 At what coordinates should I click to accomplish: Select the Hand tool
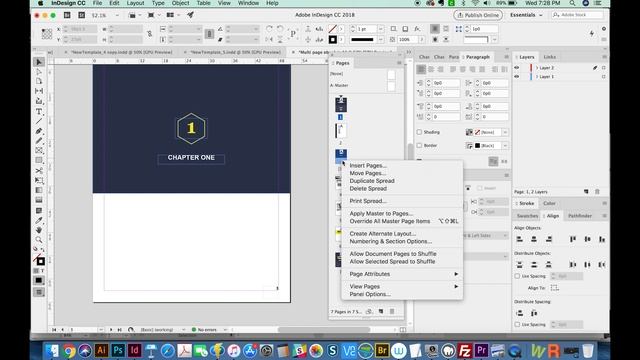(39, 230)
